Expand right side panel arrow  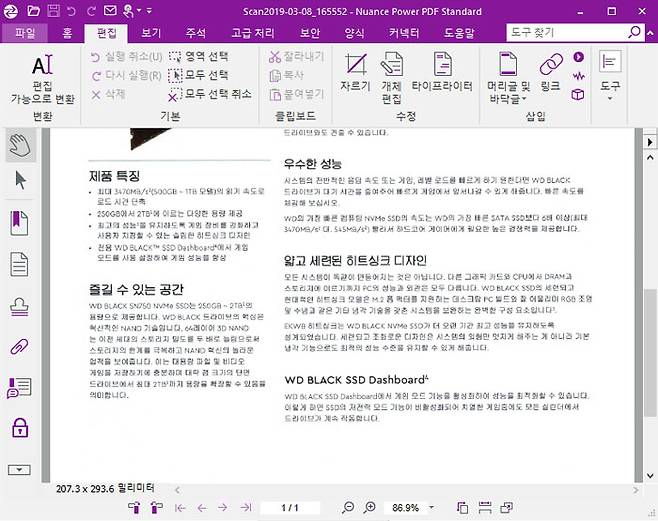click(650, 142)
